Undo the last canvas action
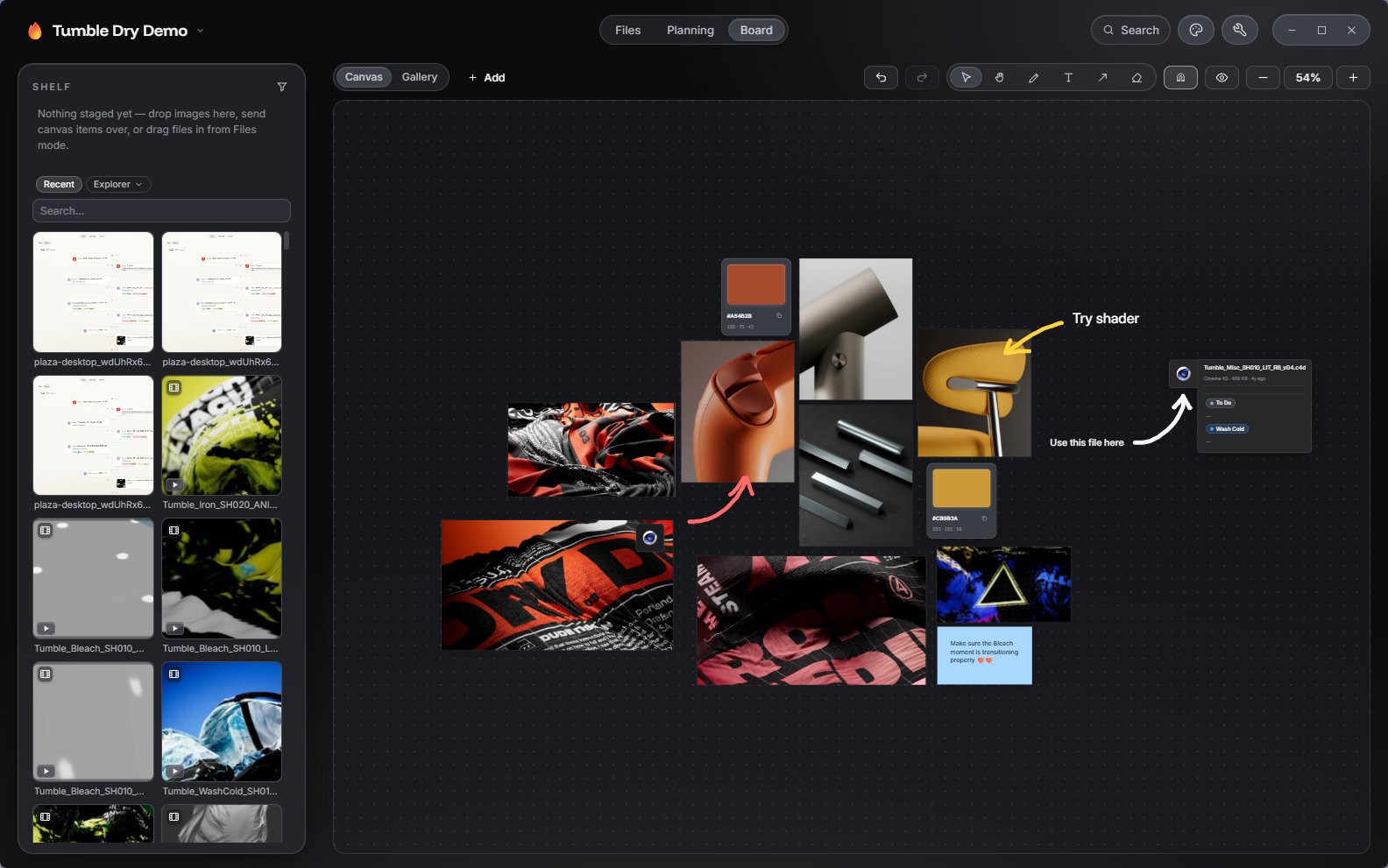Viewport: 1388px width, 868px height. [x=881, y=77]
